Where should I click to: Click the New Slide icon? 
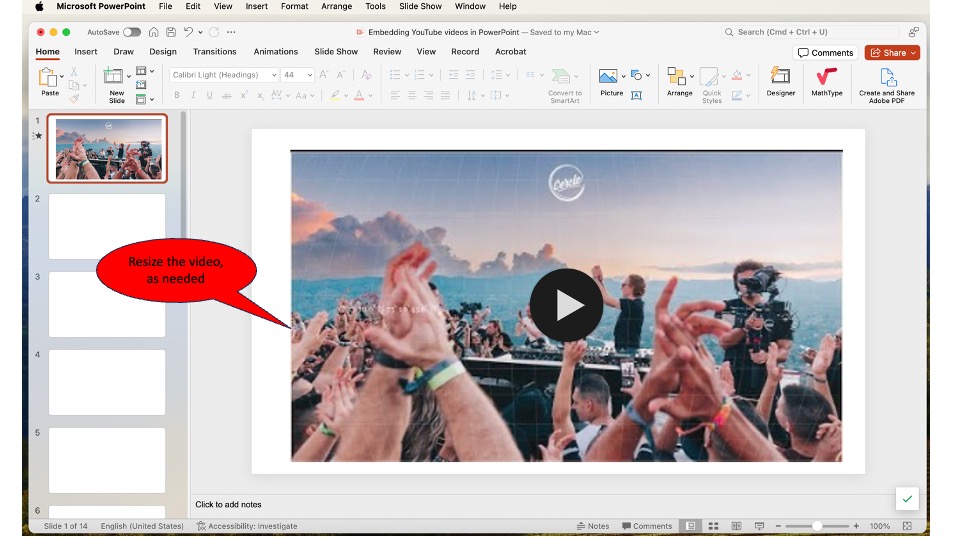point(113,77)
